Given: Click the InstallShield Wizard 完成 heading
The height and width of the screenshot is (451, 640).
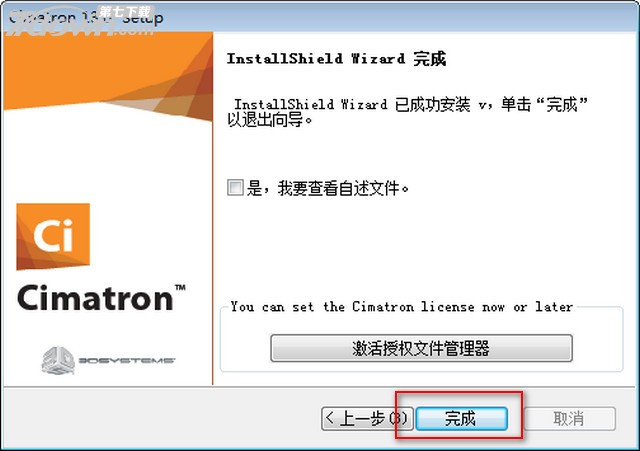Looking at the screenshot, I should (336, 59).
